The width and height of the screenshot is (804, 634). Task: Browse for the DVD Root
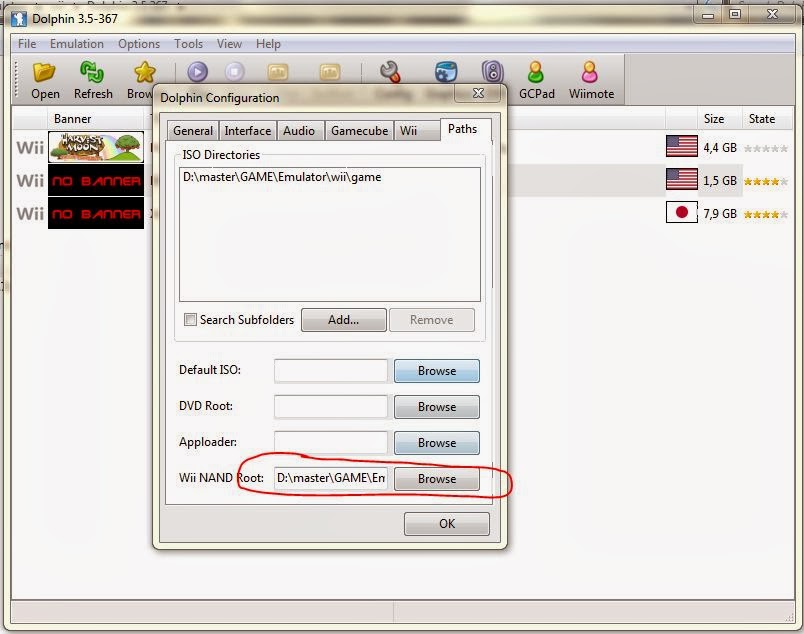click(437, 407)
